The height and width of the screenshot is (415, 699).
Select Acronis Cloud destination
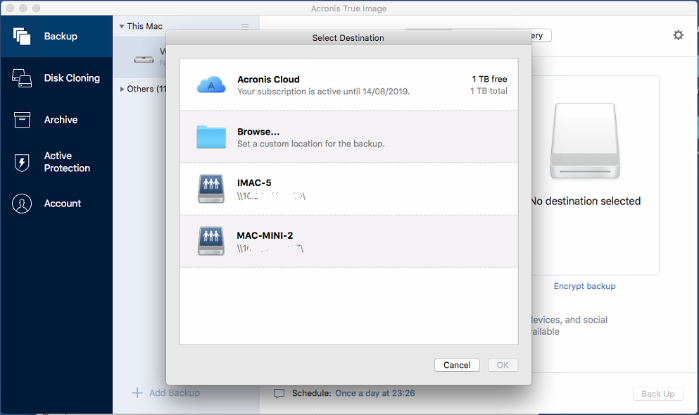tap(349, 85)
